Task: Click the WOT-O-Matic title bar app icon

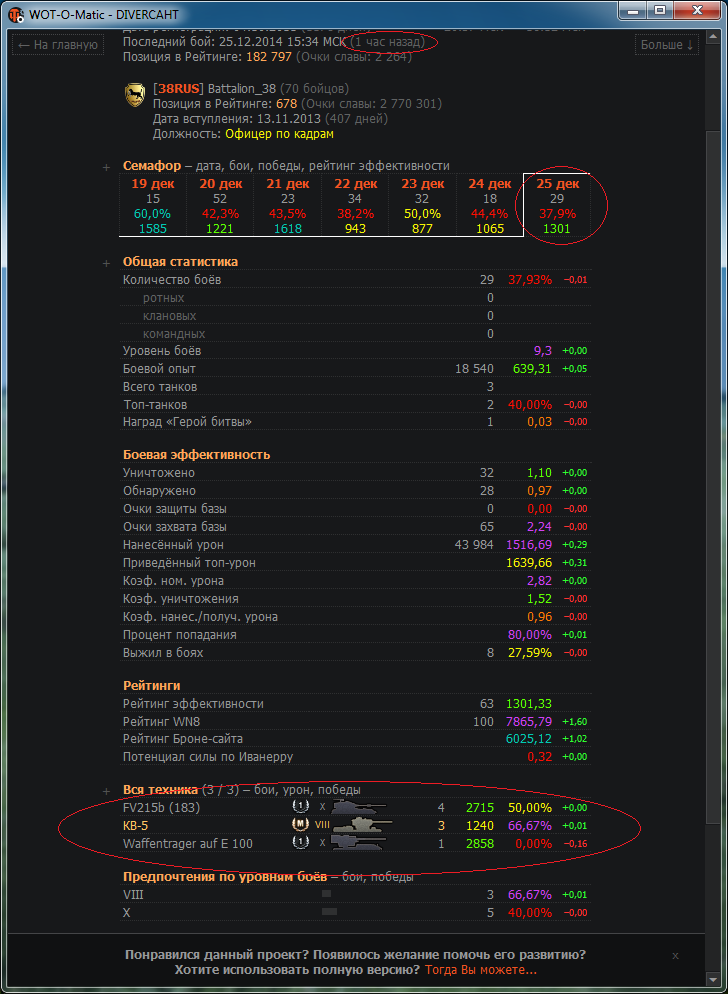Action: pos(16,14)
